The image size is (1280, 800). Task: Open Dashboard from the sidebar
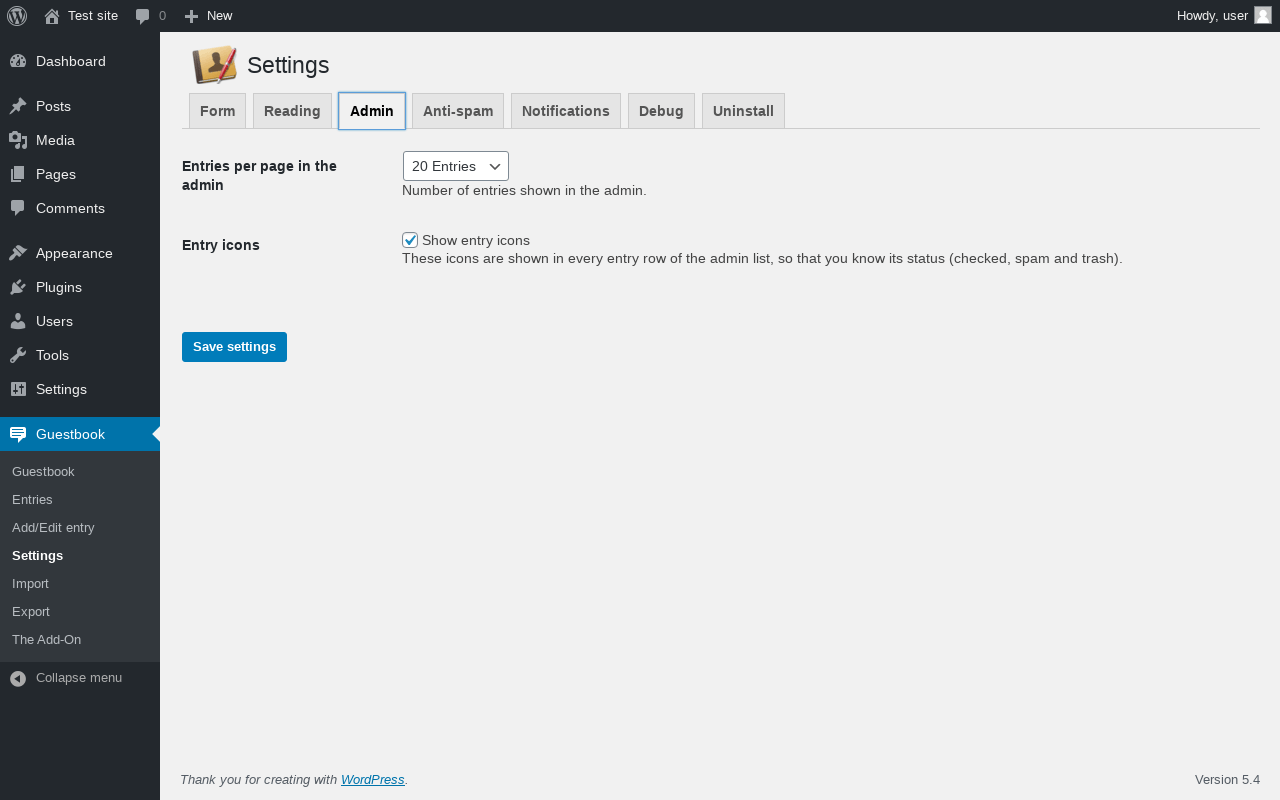click(80, 61)
